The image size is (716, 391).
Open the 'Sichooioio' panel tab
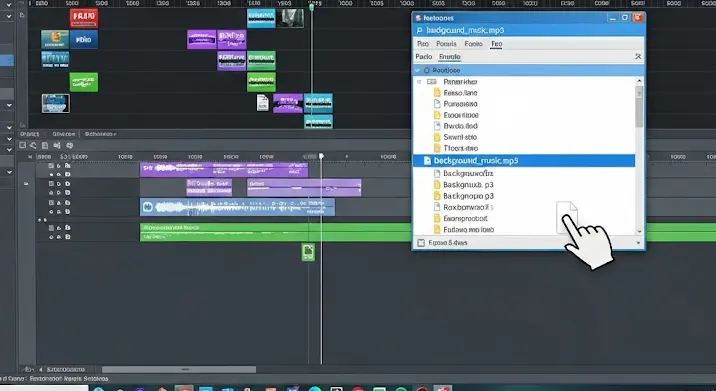click(x=100, y=134)
